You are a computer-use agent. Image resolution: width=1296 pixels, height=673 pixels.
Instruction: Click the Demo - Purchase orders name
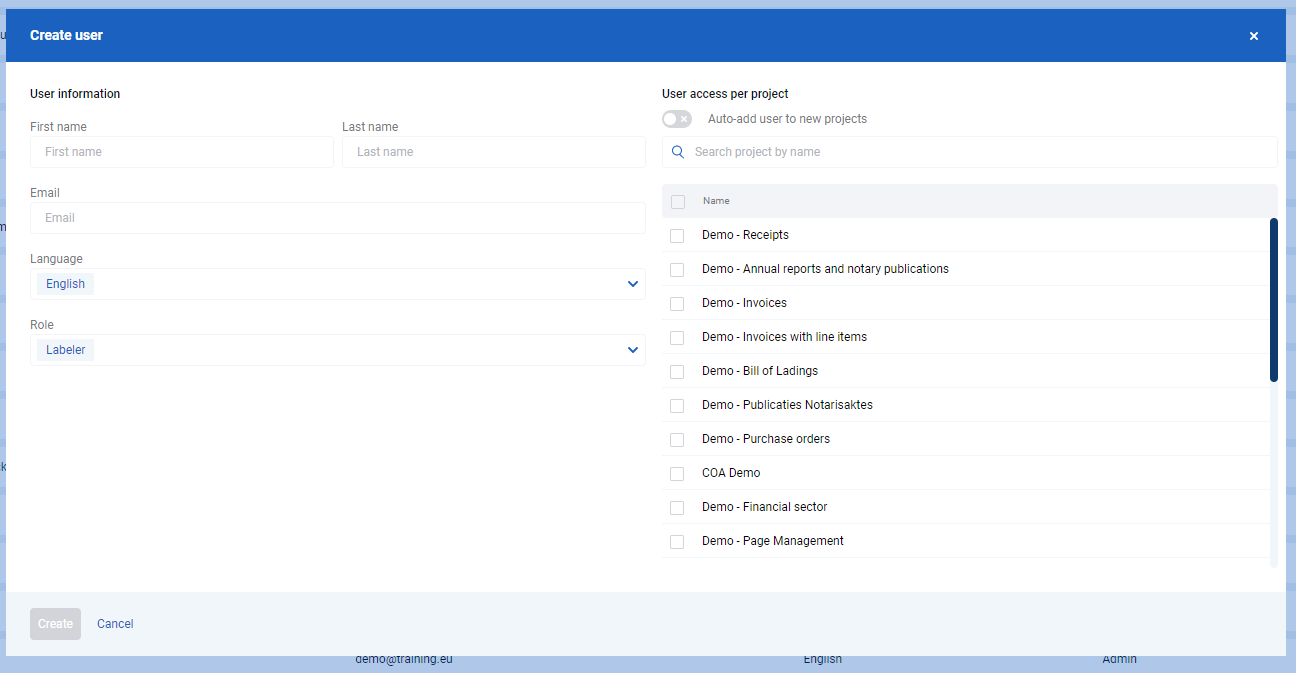click(766, 439)
